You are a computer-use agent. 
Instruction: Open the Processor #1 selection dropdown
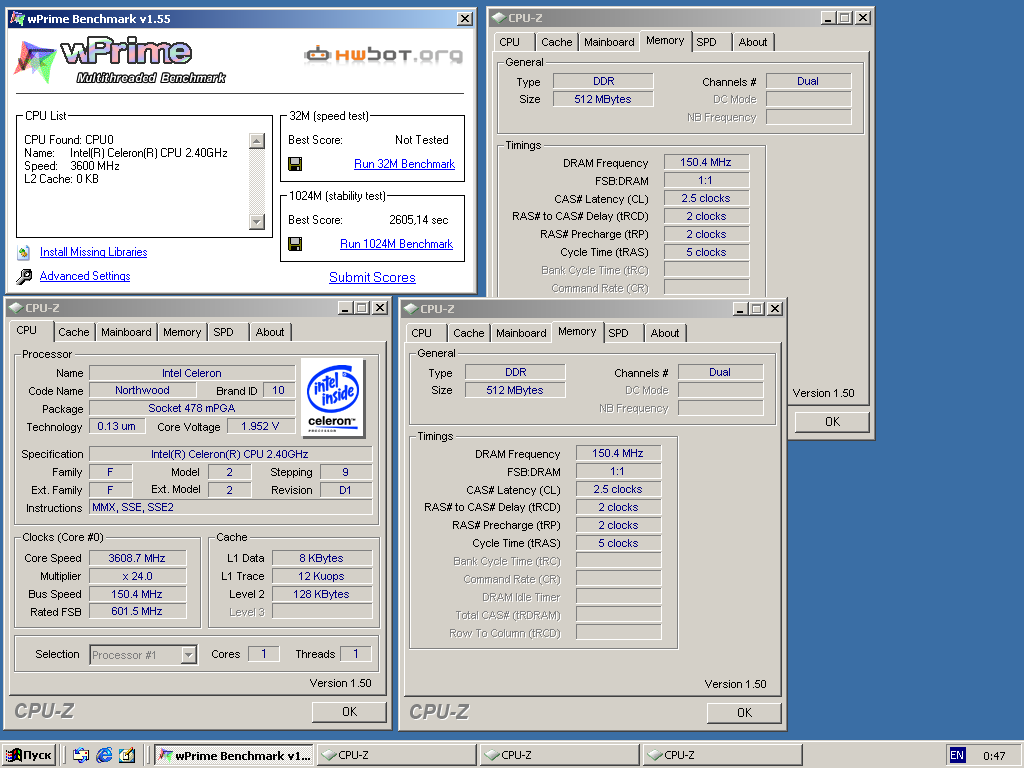point(189,654)
